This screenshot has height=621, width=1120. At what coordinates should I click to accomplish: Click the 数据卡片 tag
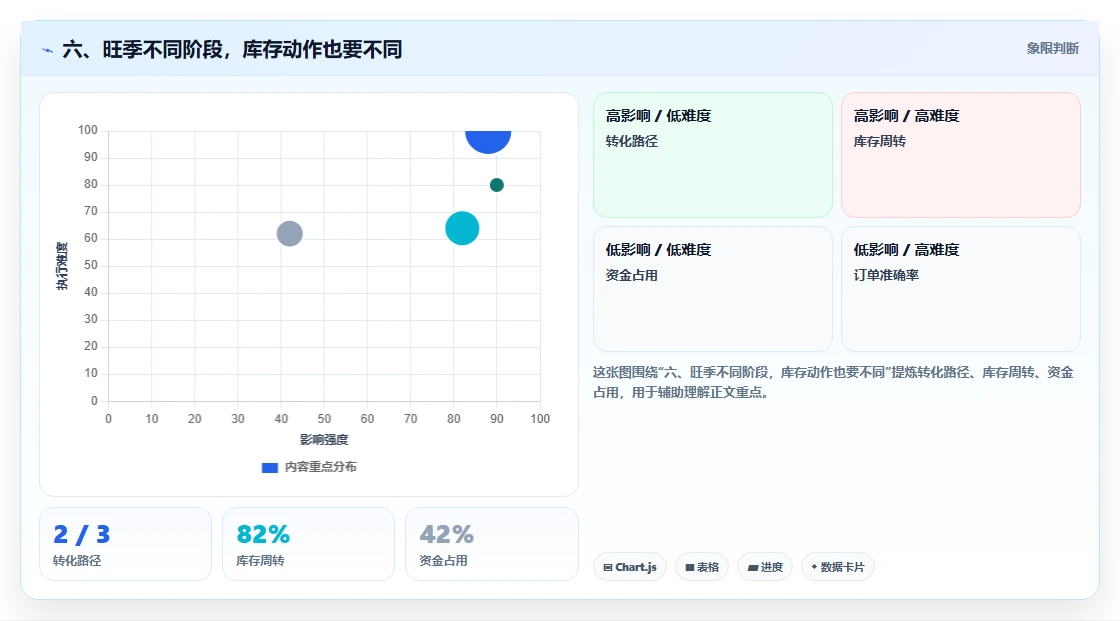tap(838, 567)
